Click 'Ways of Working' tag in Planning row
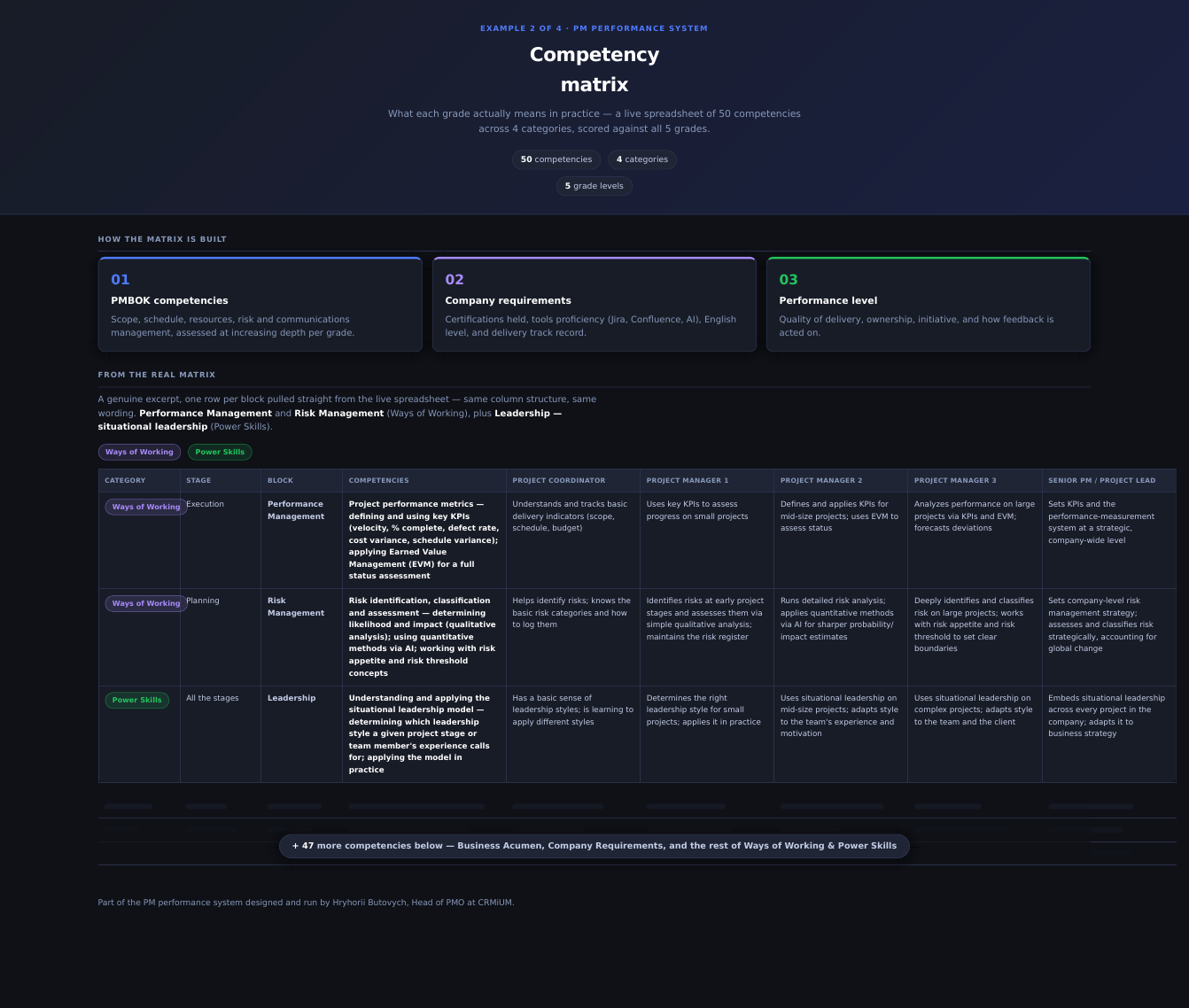 146,603
